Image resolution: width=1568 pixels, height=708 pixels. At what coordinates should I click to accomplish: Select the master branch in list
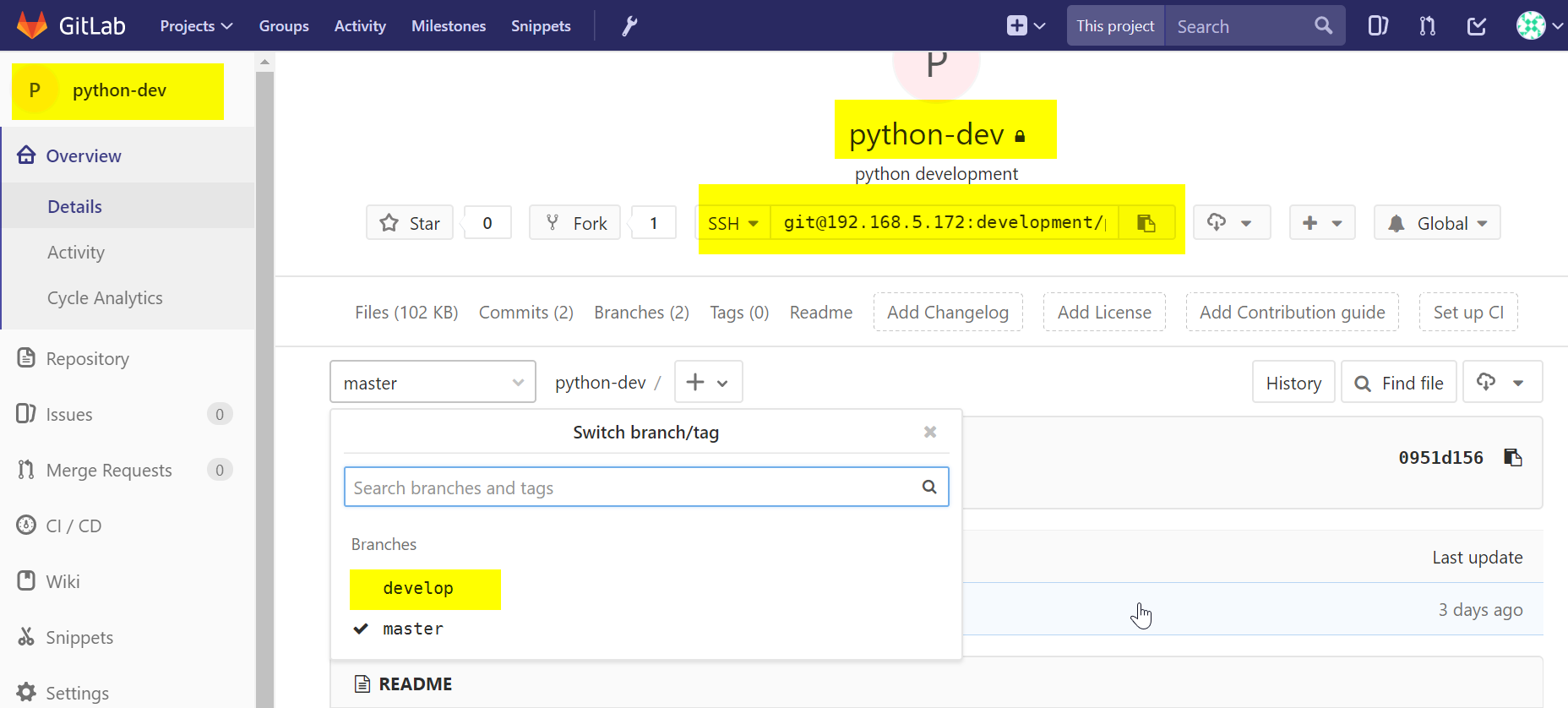[413, 629]
